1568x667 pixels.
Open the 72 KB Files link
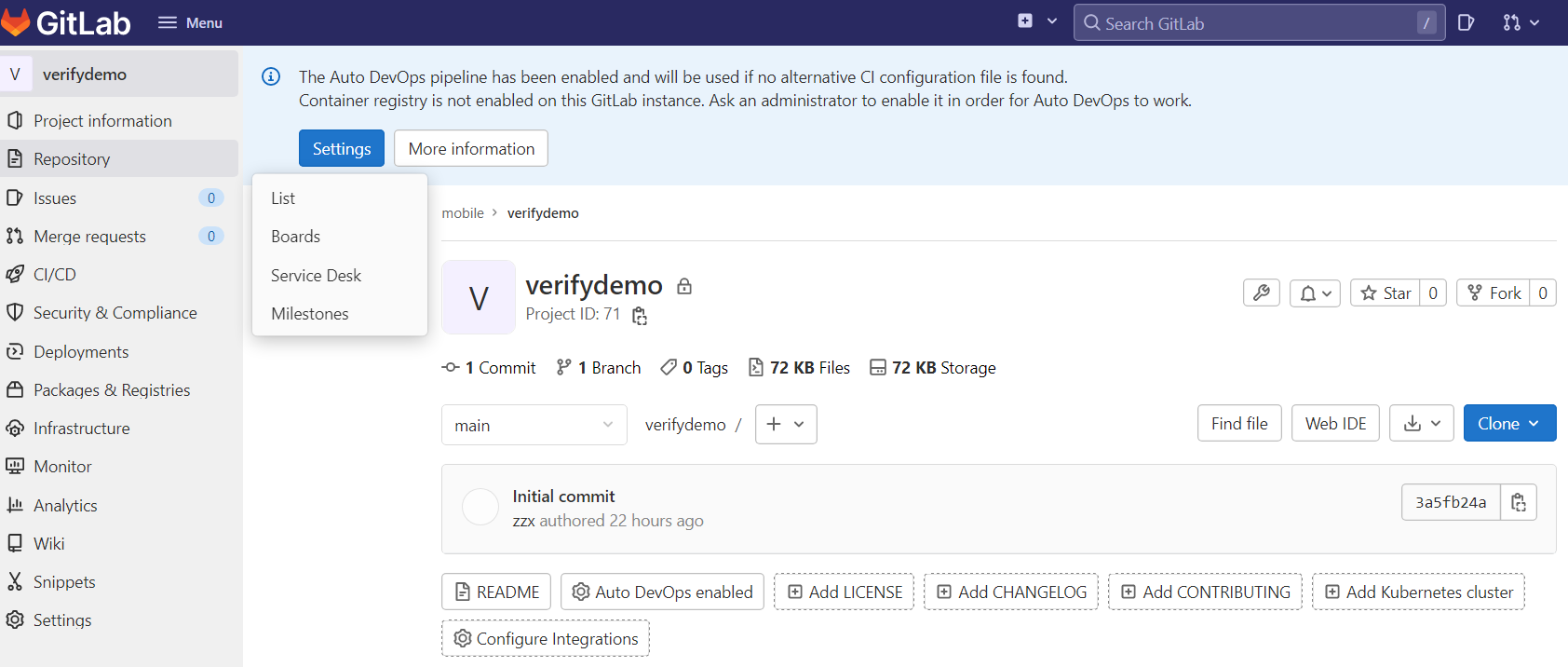pyautogui.click(x=799, y=367)
